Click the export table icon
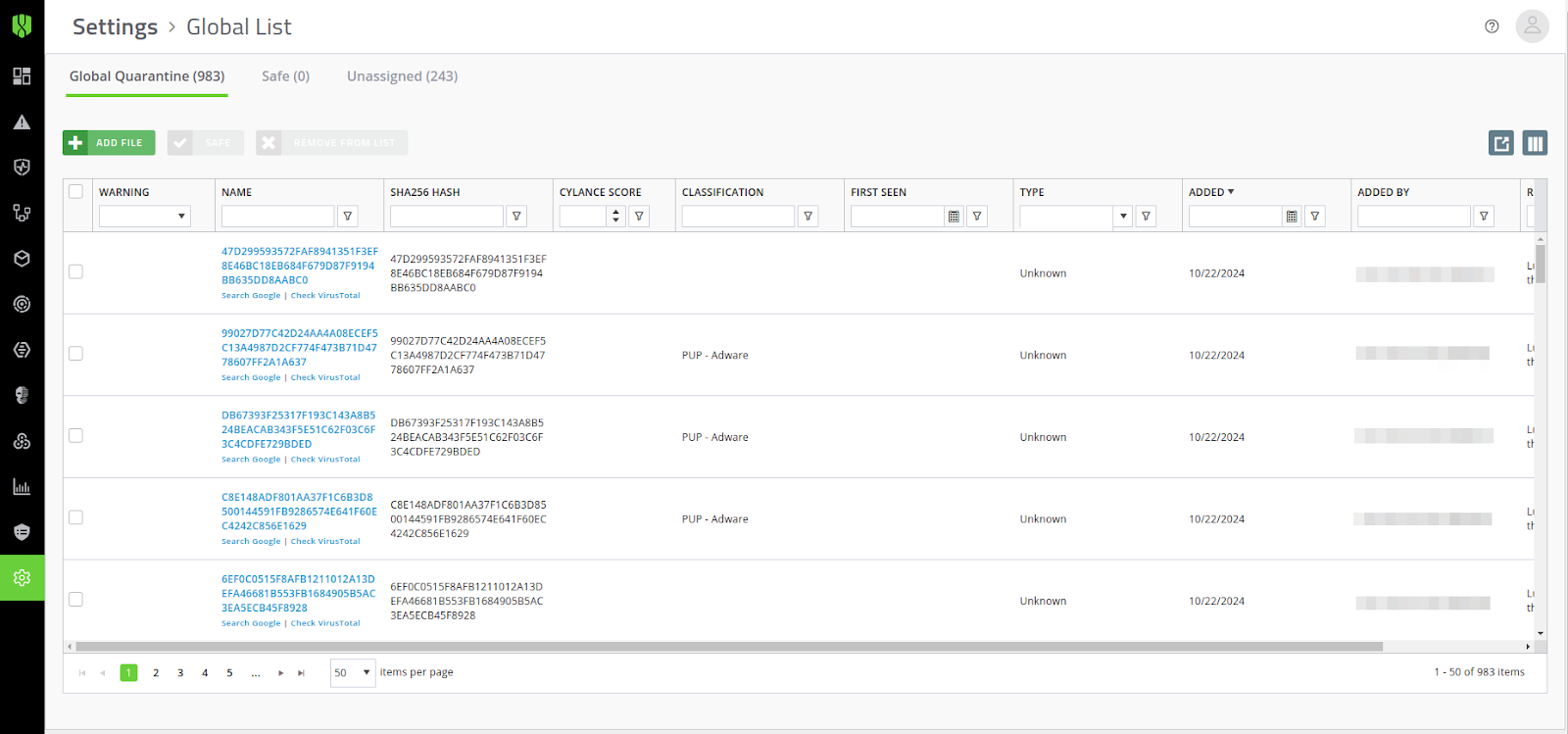 tap(1500, 143)
